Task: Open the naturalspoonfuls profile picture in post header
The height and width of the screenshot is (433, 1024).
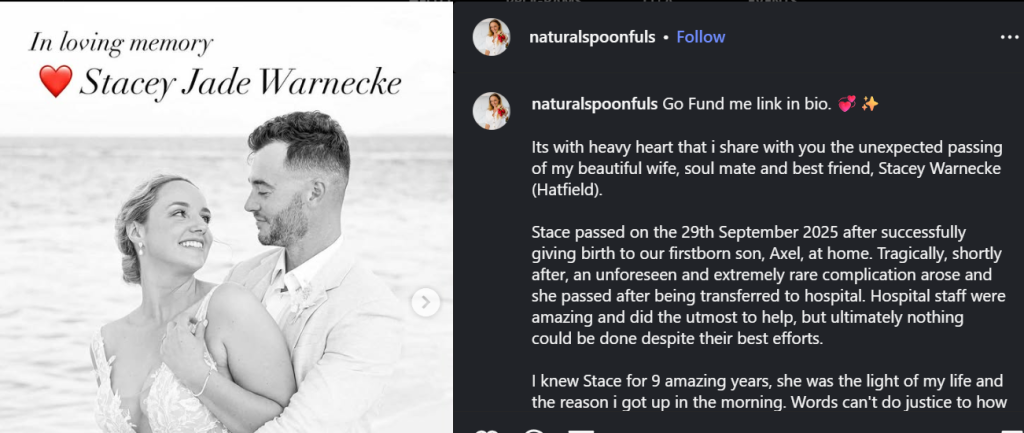Action: tap(492, 37)
